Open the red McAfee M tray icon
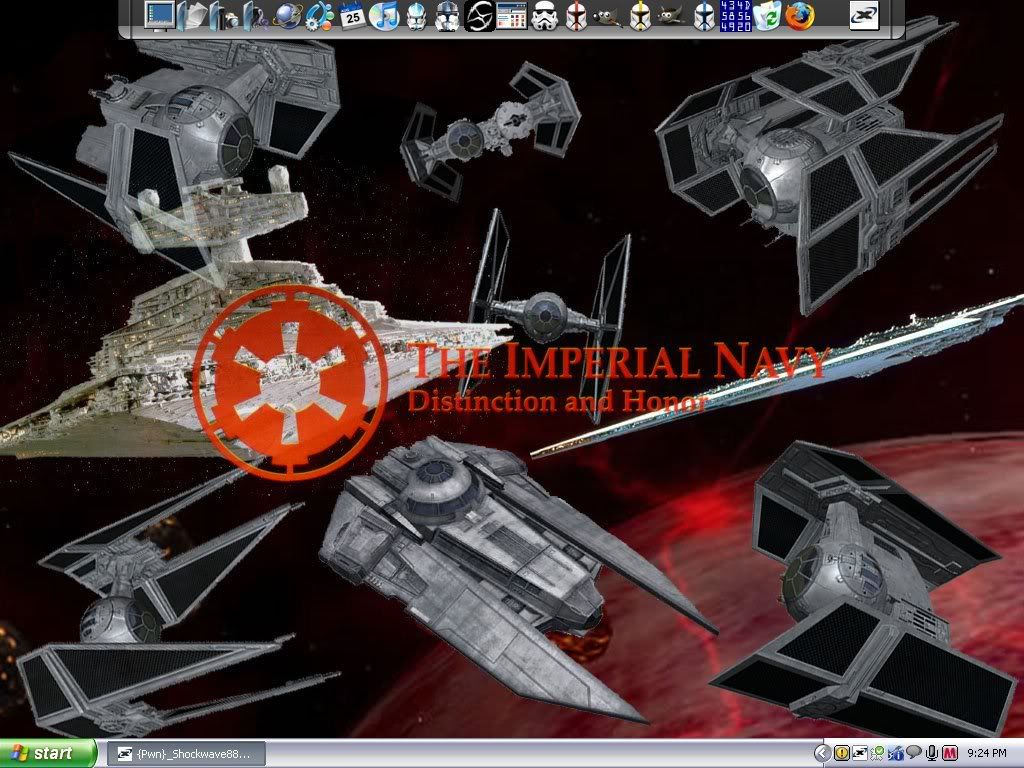1024x768 pixels. [x=950, y=754]
